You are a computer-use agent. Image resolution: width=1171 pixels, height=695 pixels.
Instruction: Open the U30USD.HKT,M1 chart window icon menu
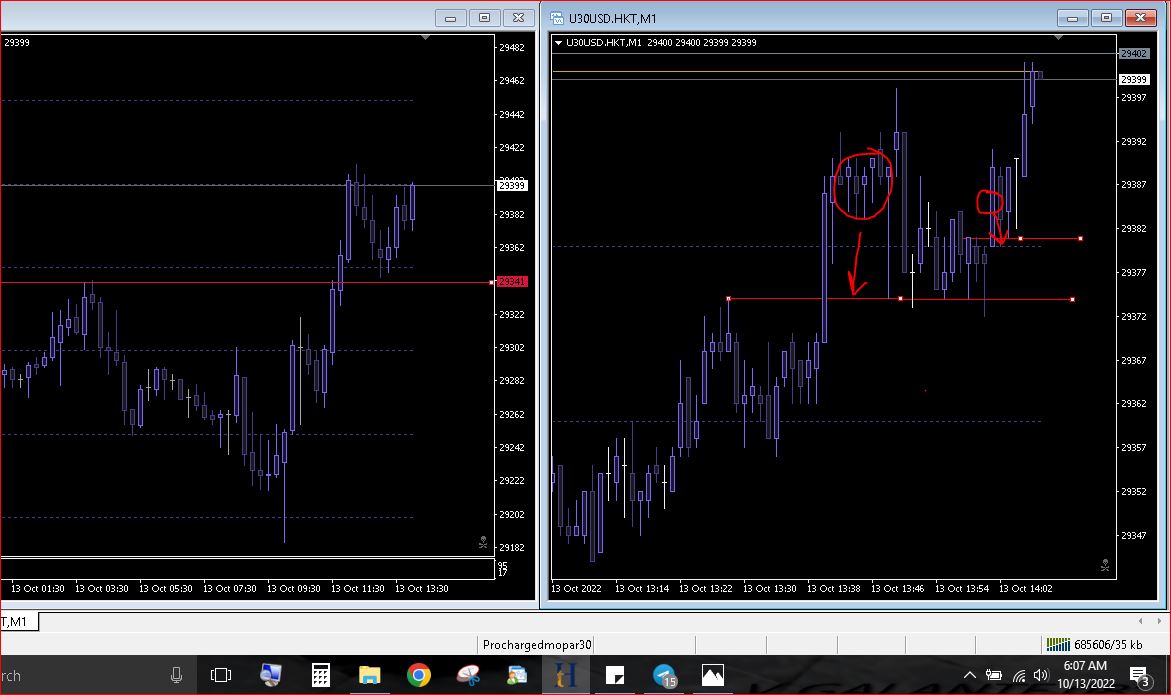point(556,19)
